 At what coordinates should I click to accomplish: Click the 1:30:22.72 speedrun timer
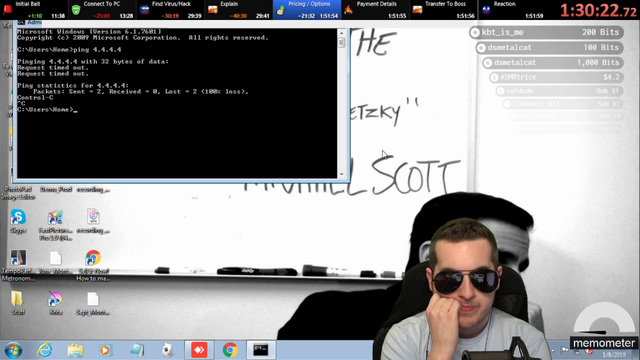click(598, 11)
